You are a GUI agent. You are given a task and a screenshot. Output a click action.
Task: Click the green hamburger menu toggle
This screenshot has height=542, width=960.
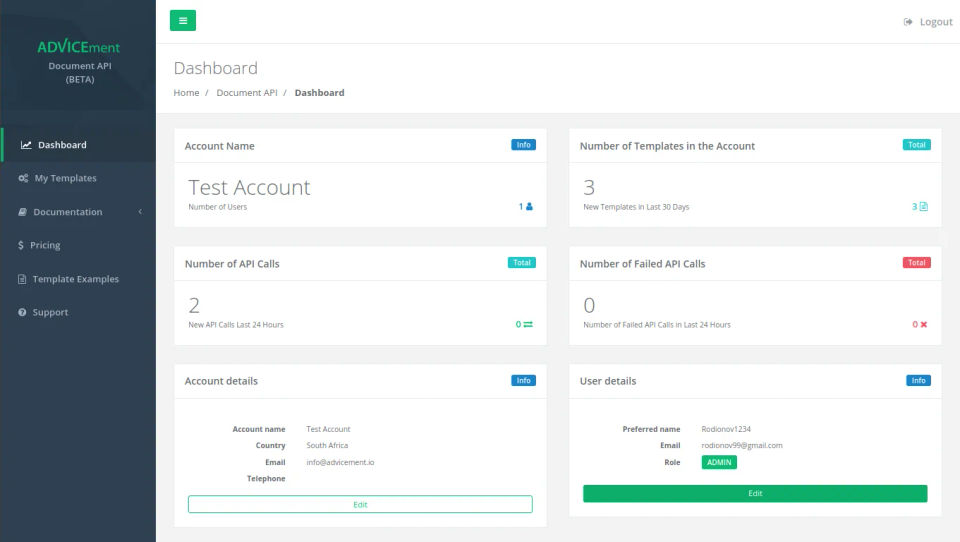tap(183, 20)
